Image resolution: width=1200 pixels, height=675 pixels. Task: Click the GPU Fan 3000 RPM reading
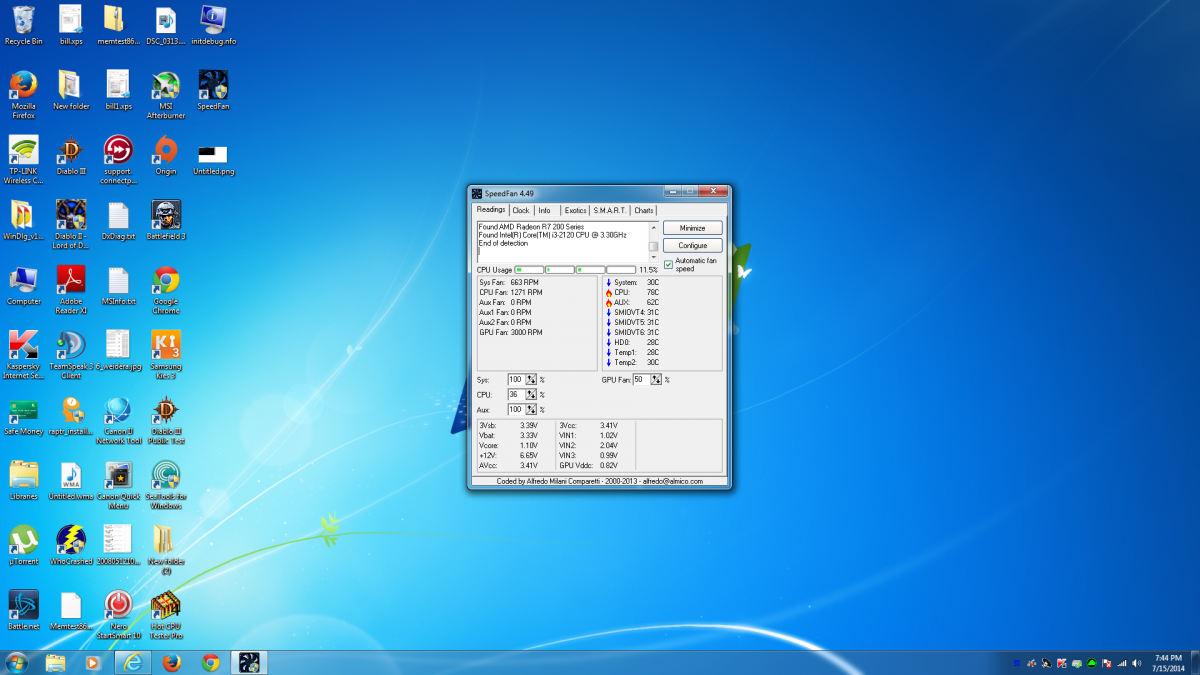click(x=511, y=332)
